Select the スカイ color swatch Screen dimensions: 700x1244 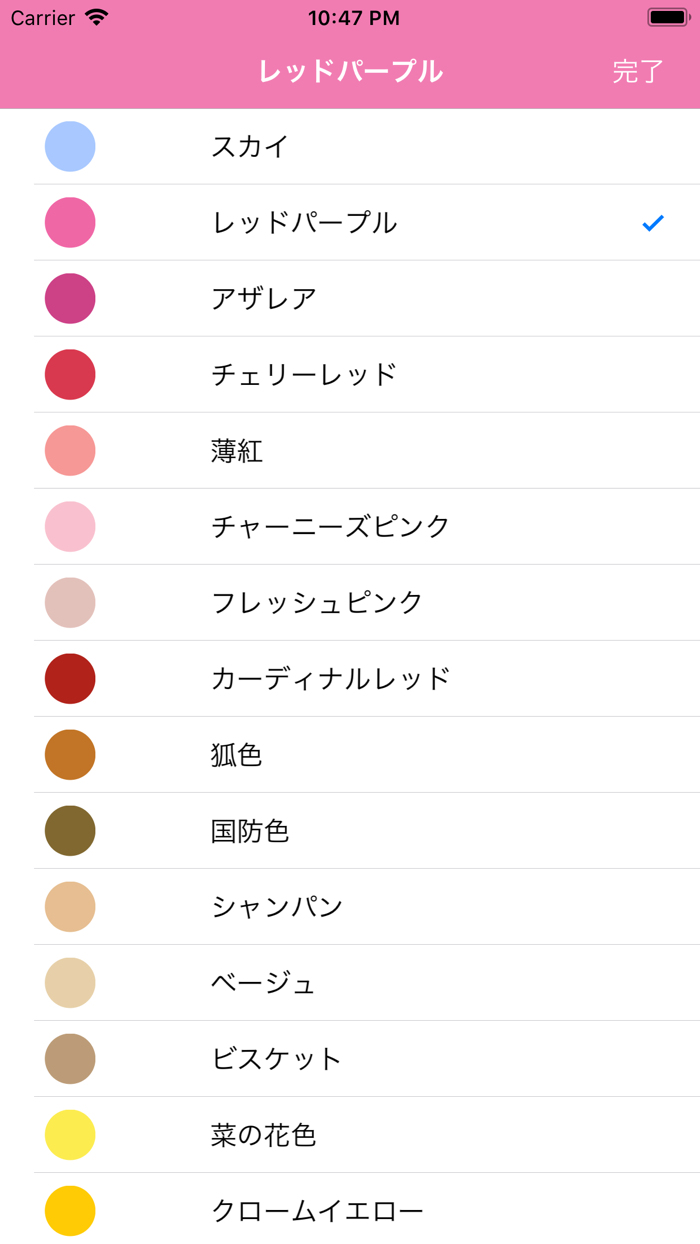[70, 147]
